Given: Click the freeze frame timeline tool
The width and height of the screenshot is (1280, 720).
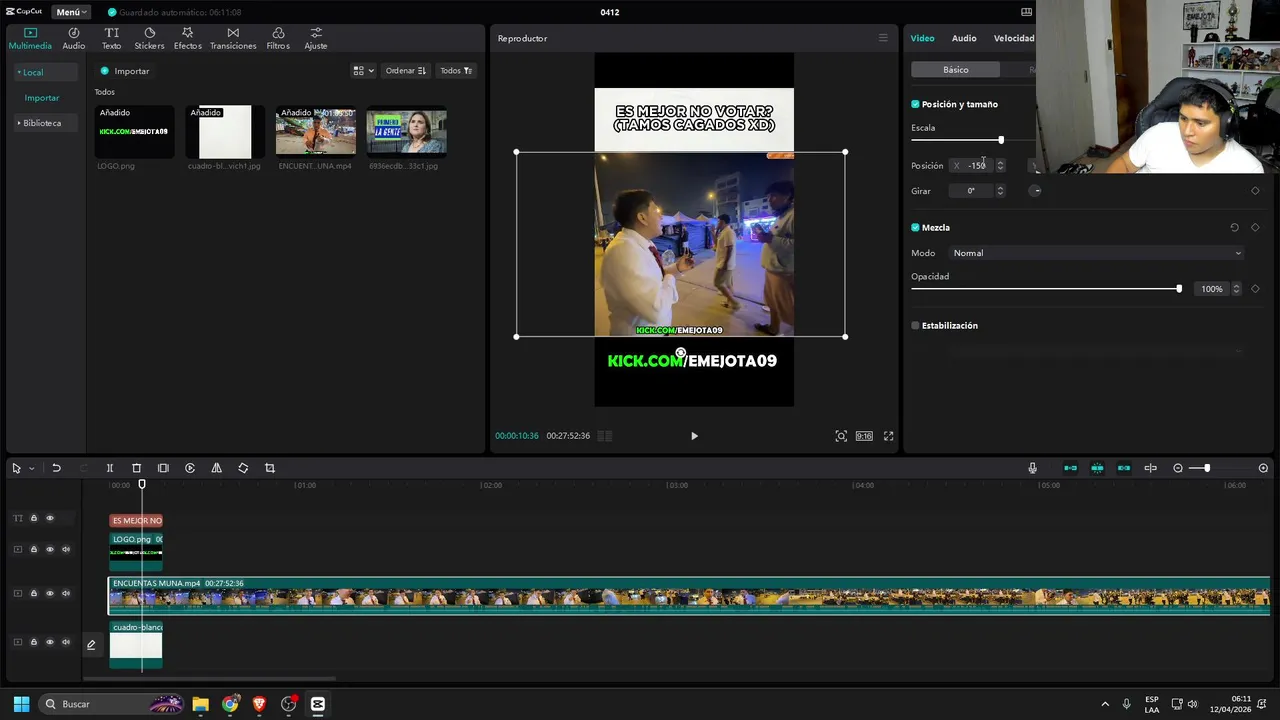Looking at the screenshot, I should 163,468.
